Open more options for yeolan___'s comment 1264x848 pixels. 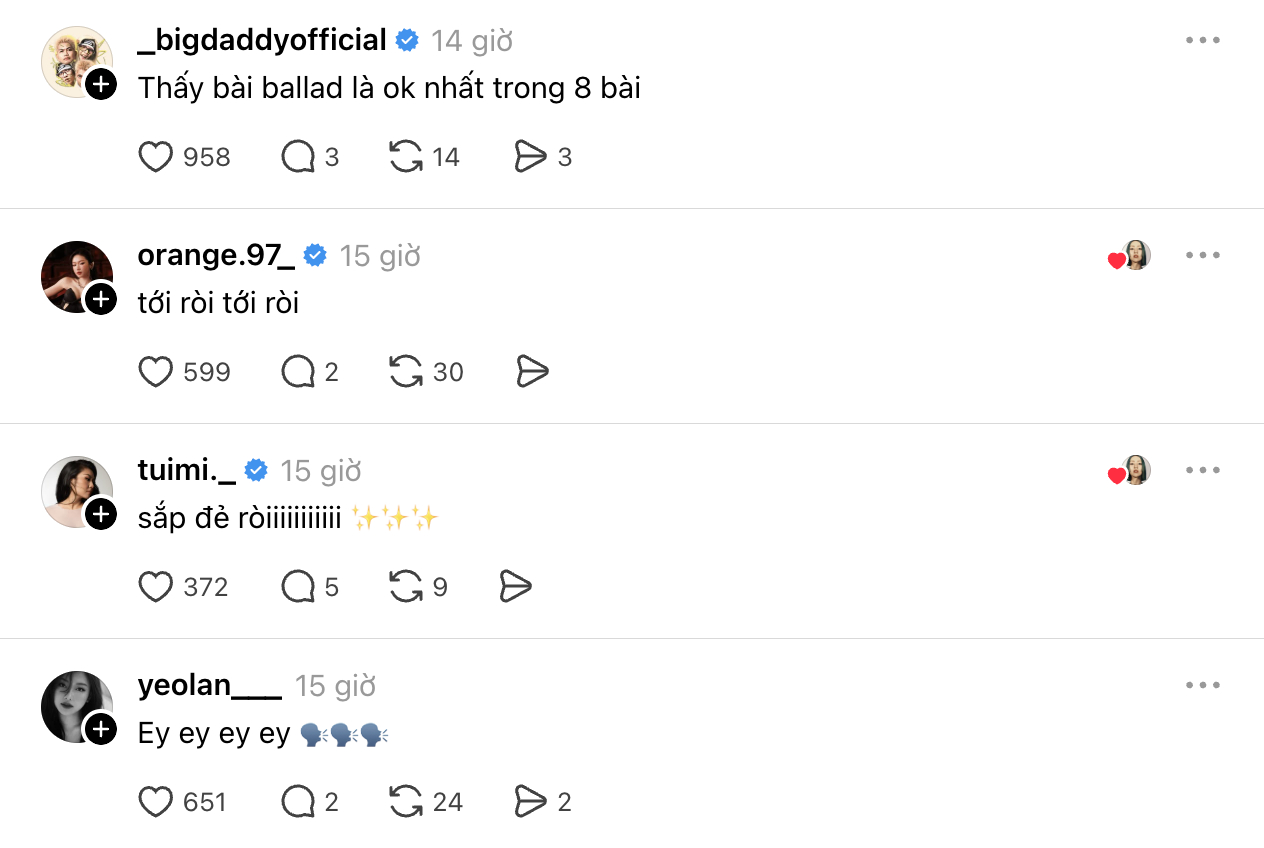(1203, 685)
